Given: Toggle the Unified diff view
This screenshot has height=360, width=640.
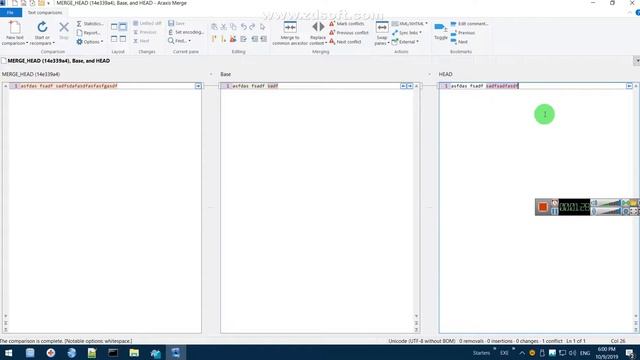Looking at the screenshot, I should click(147, 23).
